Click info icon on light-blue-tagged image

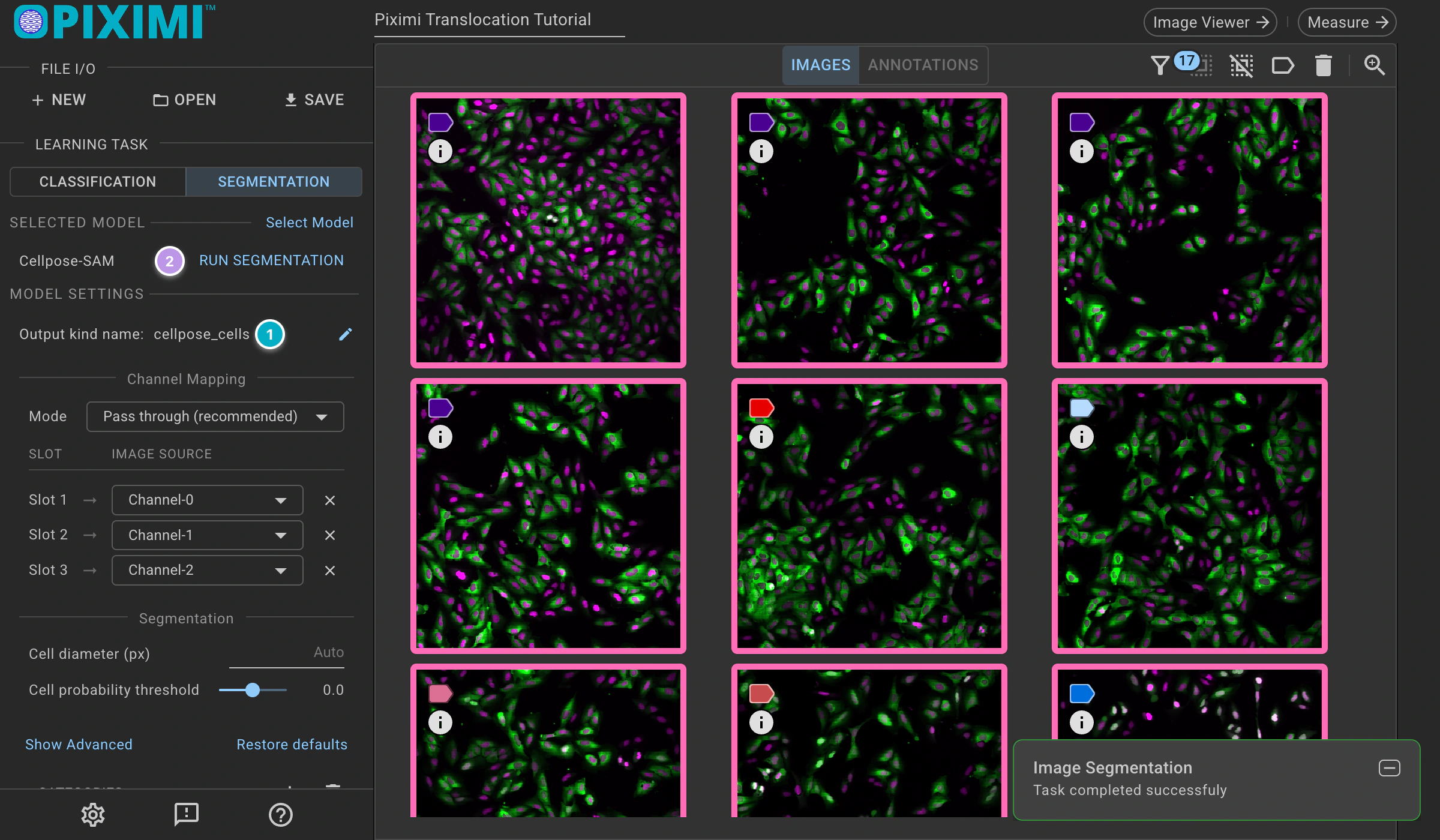[x=1082, y=437]
